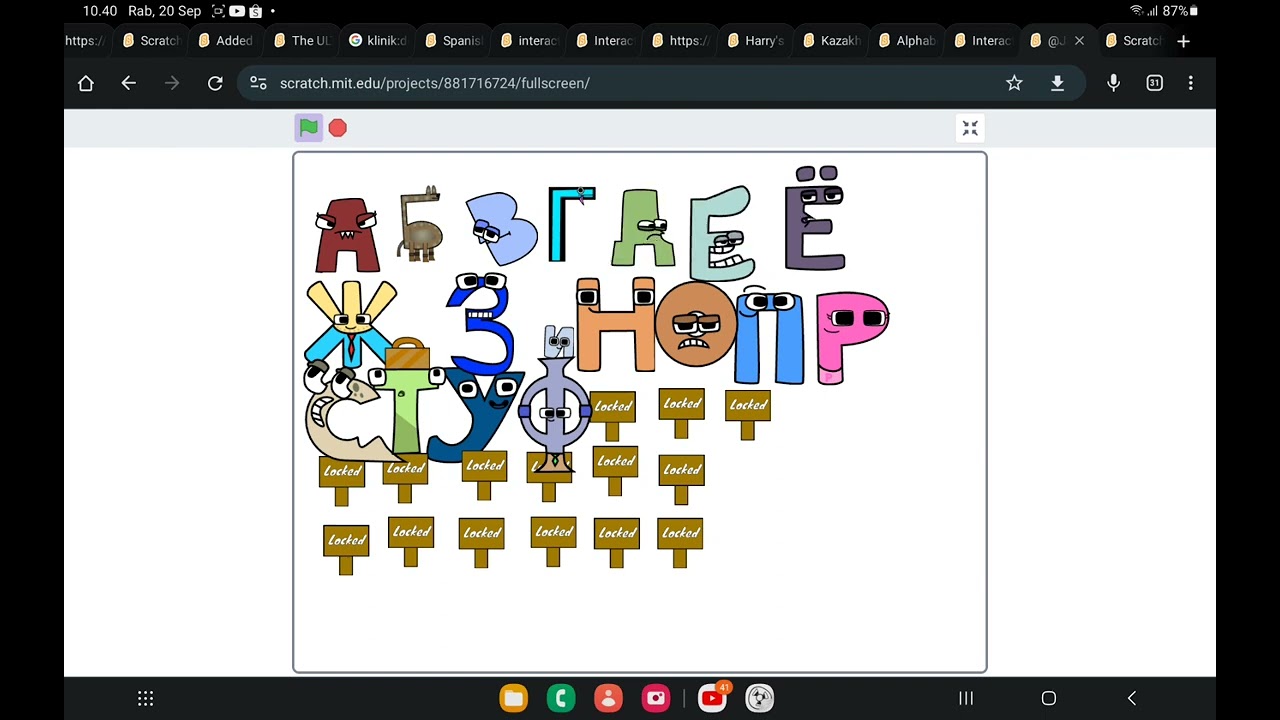Tap Android back button
The width and height of the screenshot is (1280, 720).
click(1131, 698)
